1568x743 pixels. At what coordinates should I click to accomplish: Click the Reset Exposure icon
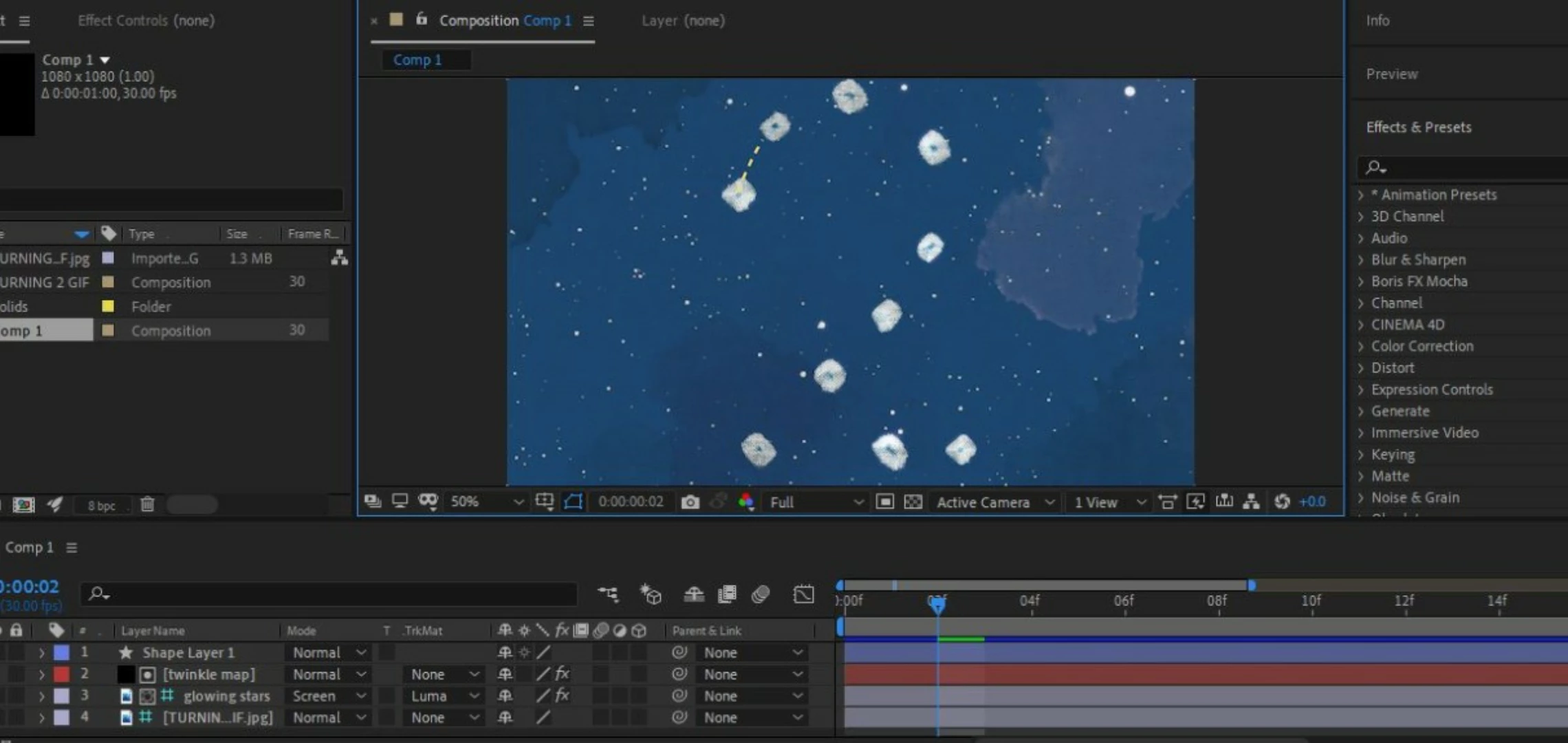[x=1281, y=502]
